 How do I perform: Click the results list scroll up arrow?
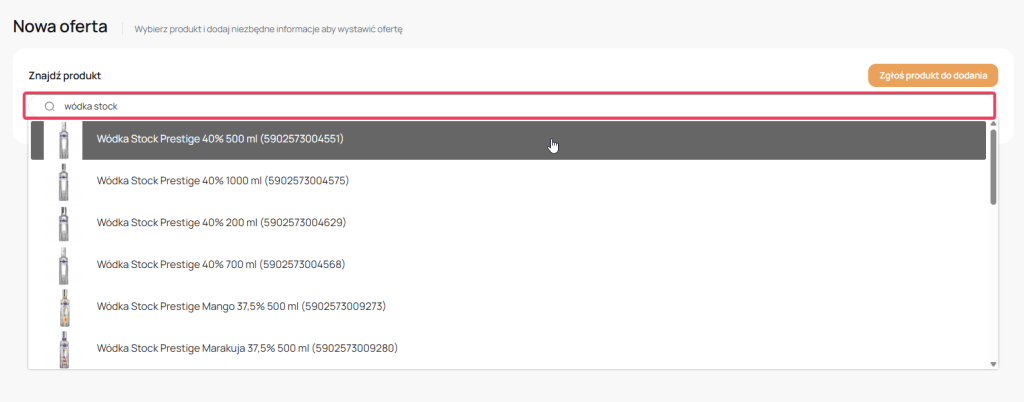(993, 124)
